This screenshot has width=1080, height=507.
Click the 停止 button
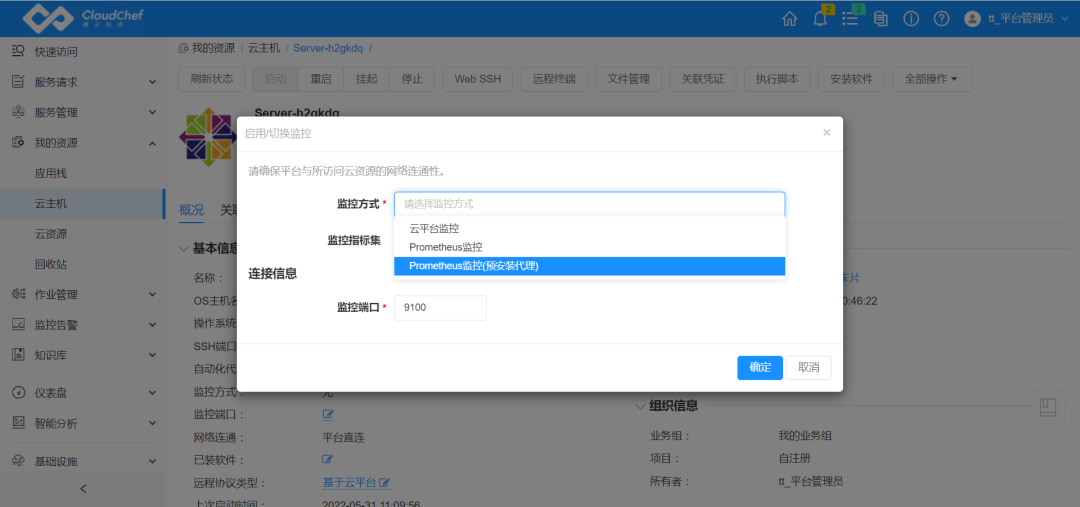point(412,79)
